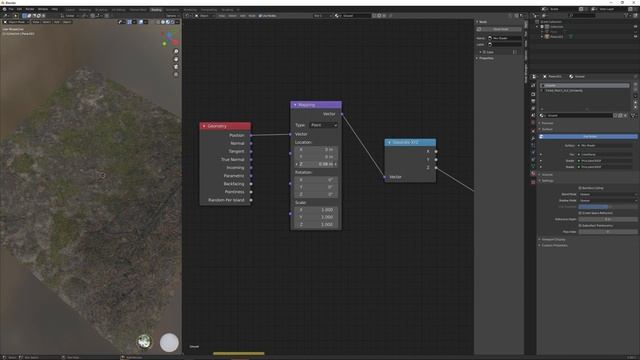This screenshot has height=360, width=640.
Task: Open the Mapping node Type dropdown
Action: 324,125
